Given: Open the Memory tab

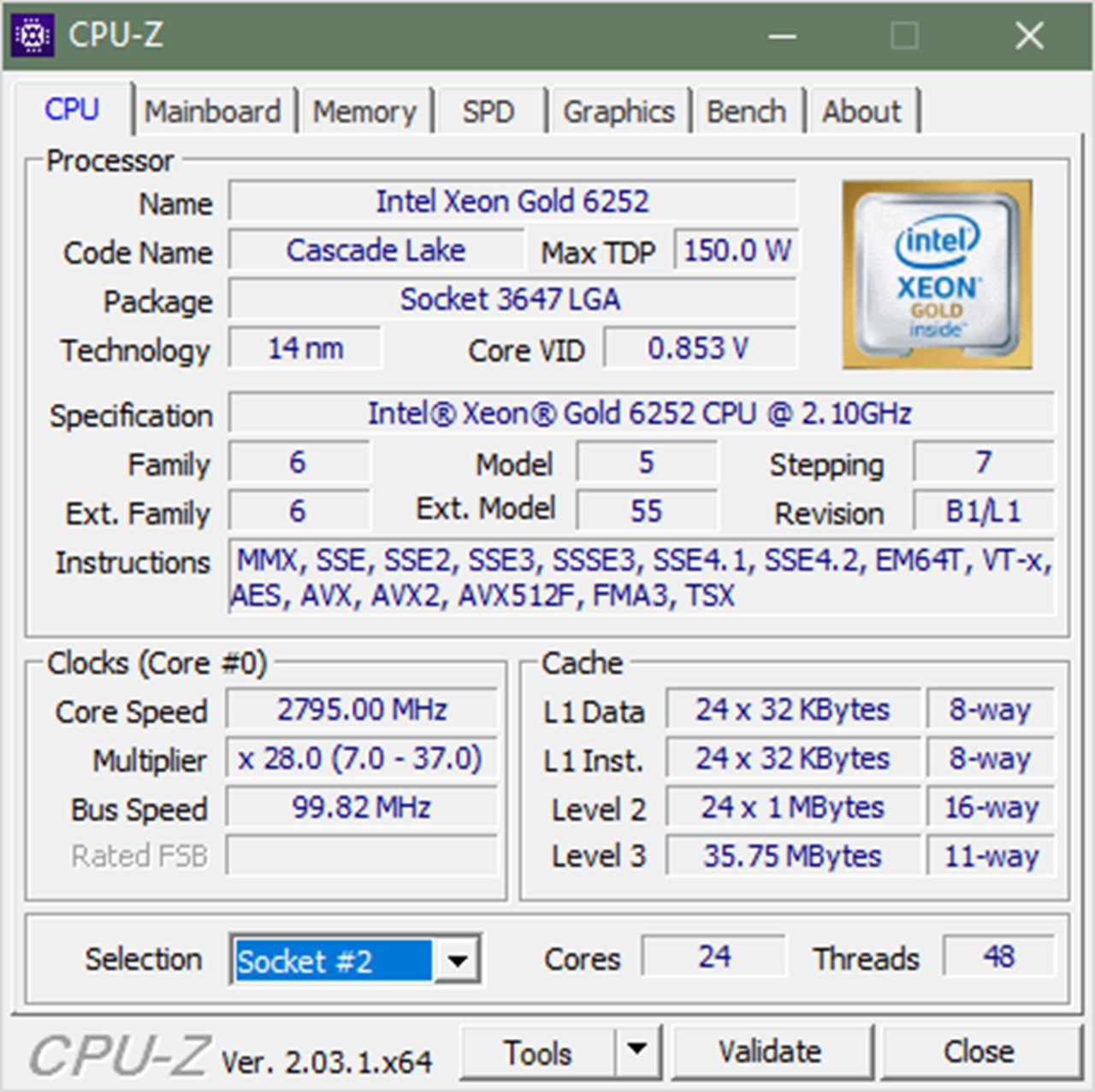Looking at the screenshot, I should [364, 111].
